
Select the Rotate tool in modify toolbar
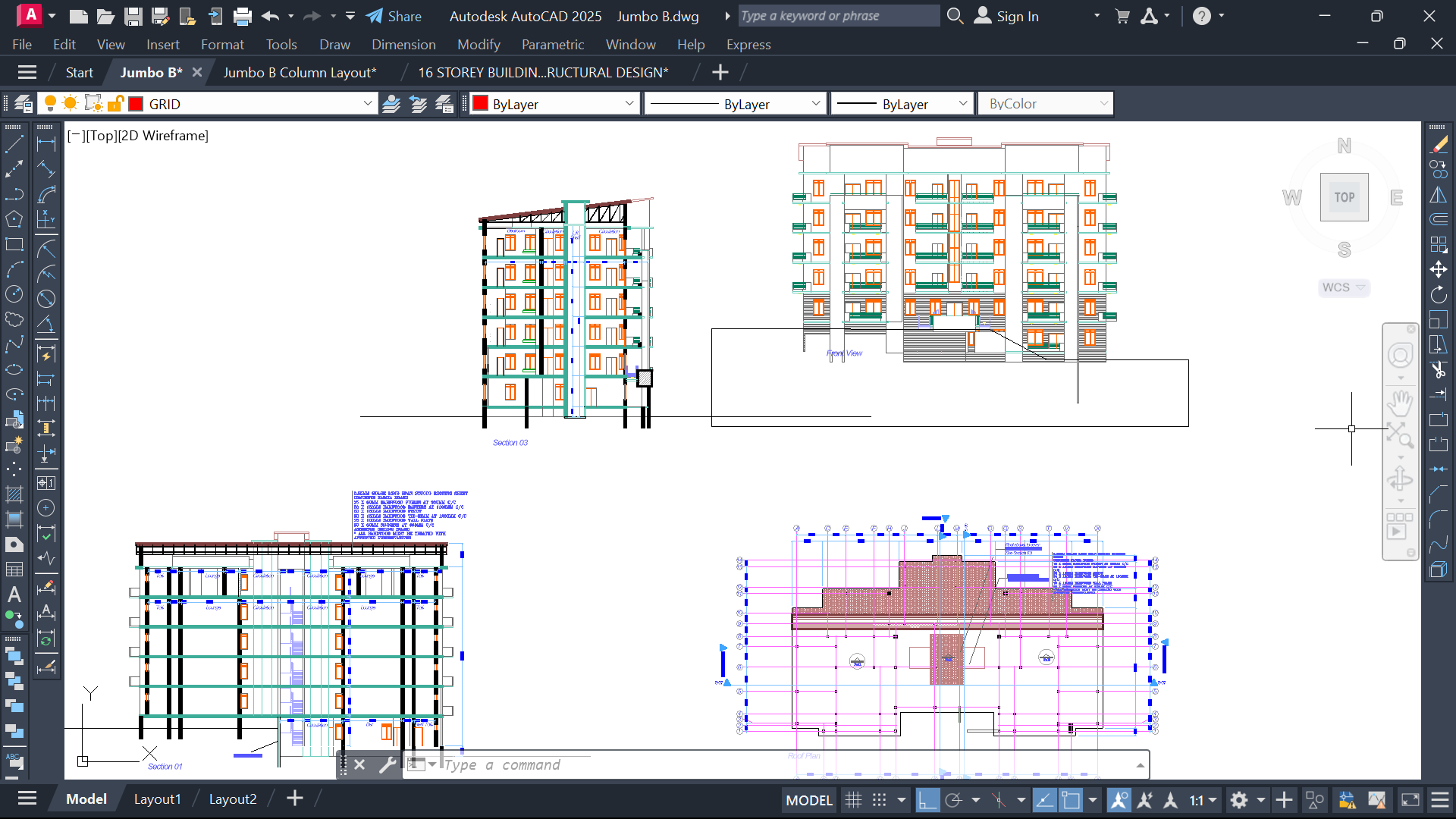pyautogui.click(x=1439, y=294)
